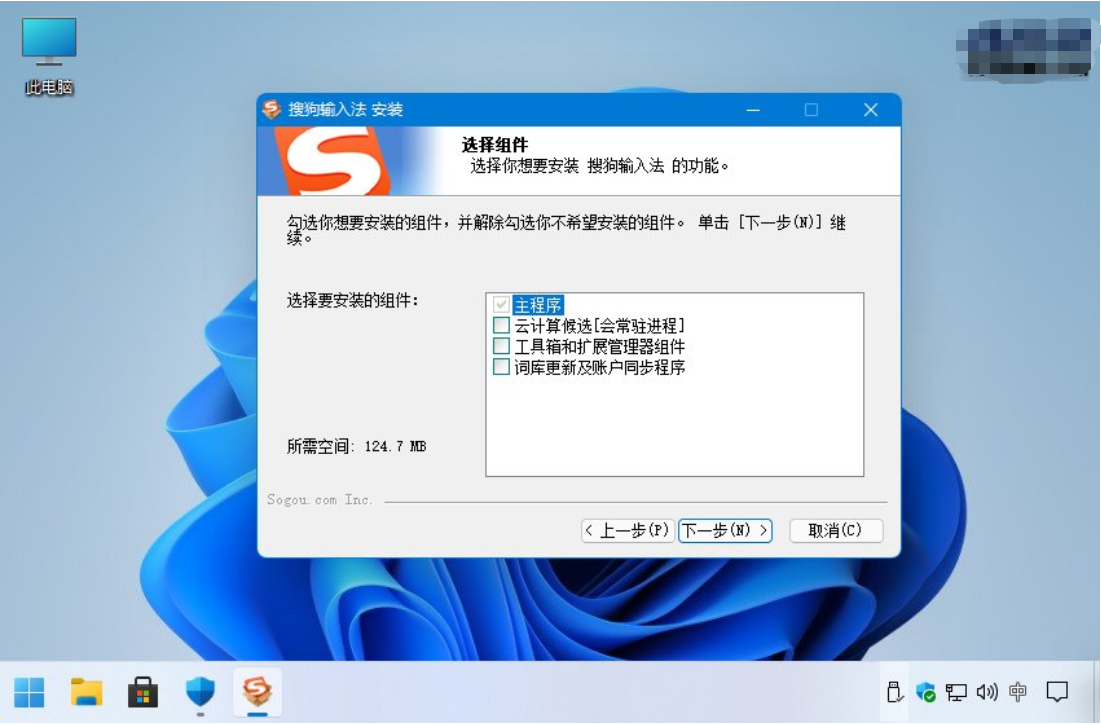
Task: Select the Sogou installer taskbar icon
Action: pyautogui.click(x=257, y=693)
